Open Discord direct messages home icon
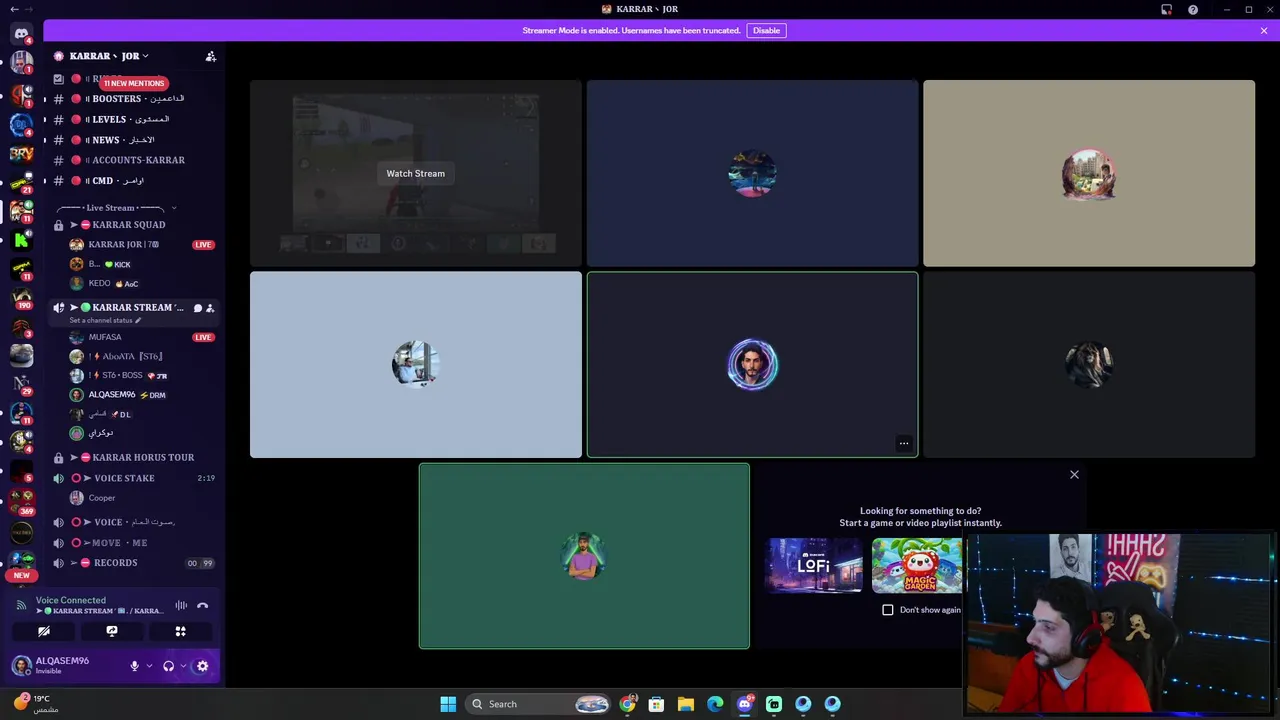 [x=21, y=33]
